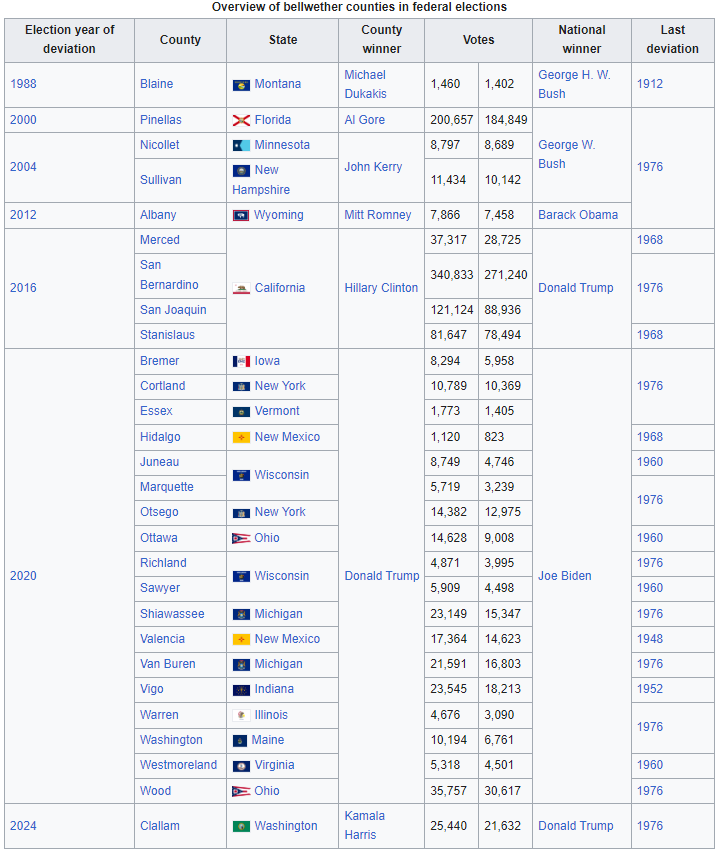The width and height of the screenshot is (725, 851).
Task: Click the Montana state flag icon
Action: point(241,85)
